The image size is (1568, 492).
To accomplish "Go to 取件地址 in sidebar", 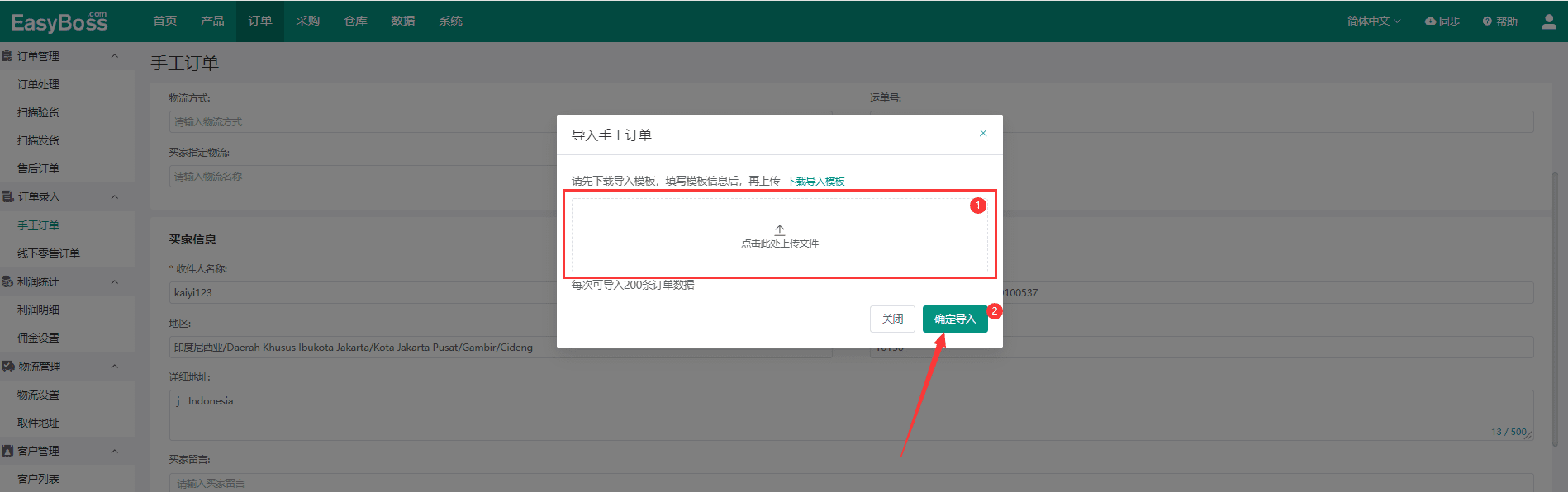I will click(38, 423).
